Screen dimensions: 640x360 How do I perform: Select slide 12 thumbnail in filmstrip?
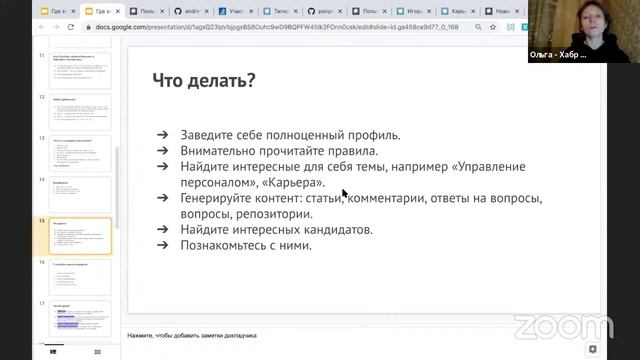coord(80,112)
